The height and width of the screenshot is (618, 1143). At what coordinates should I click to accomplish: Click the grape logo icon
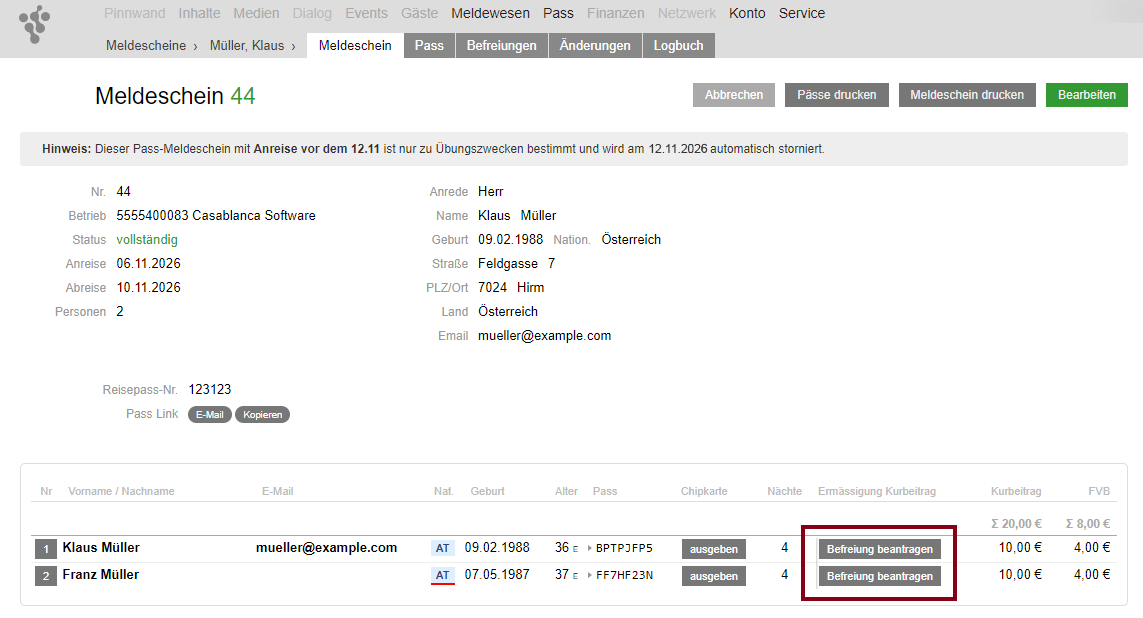pyautogui.click(x=35, y=24)
